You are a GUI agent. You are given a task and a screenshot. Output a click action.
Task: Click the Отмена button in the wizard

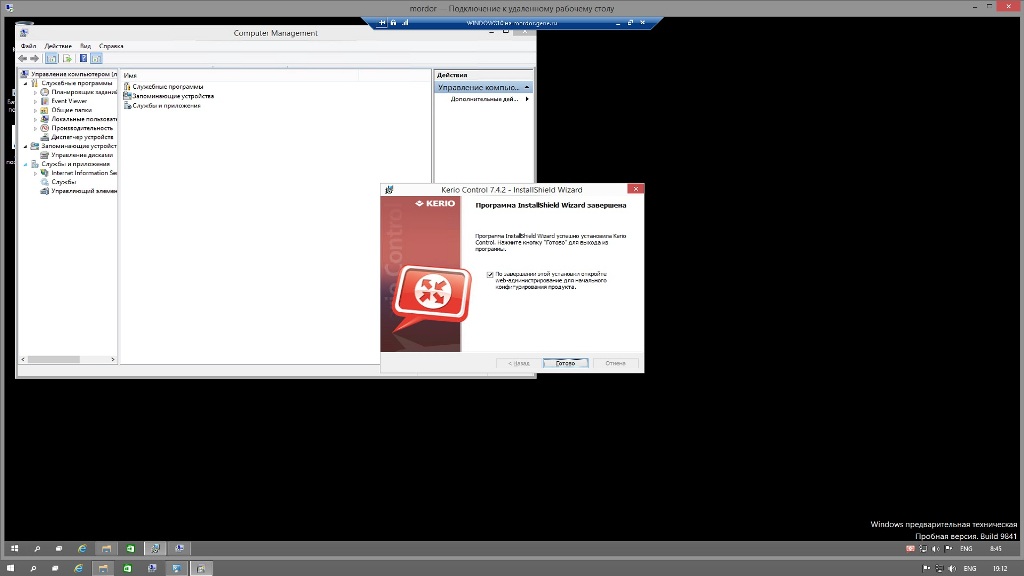(615, 363)
